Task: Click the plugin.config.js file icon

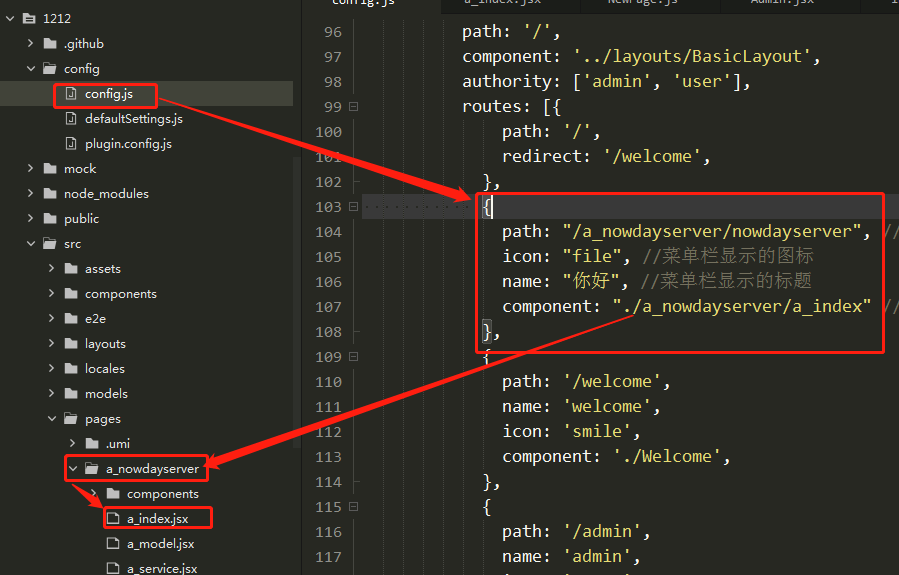Action: point(71,143)
